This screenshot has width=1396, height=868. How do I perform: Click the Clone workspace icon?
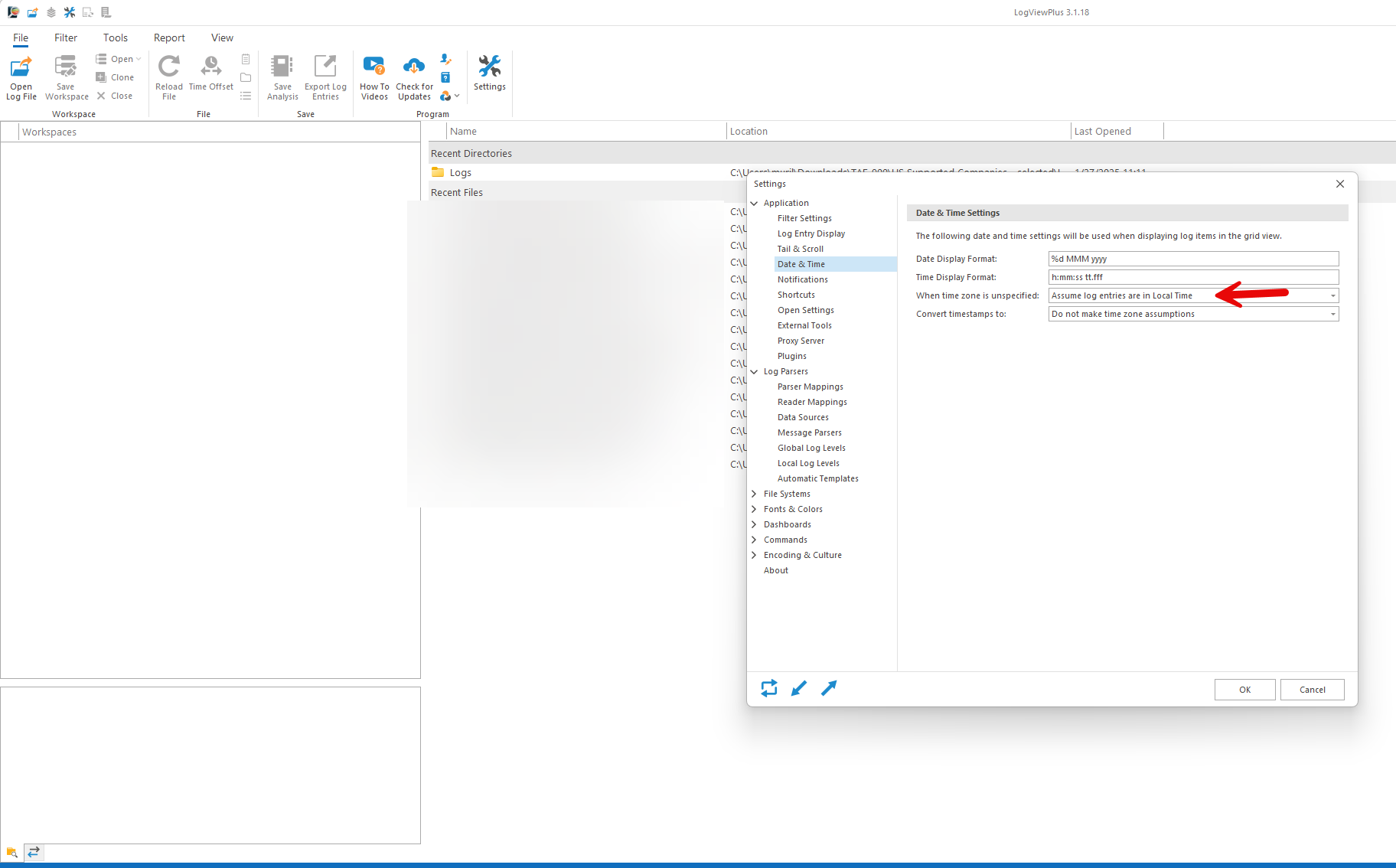[x=101, y=77]
